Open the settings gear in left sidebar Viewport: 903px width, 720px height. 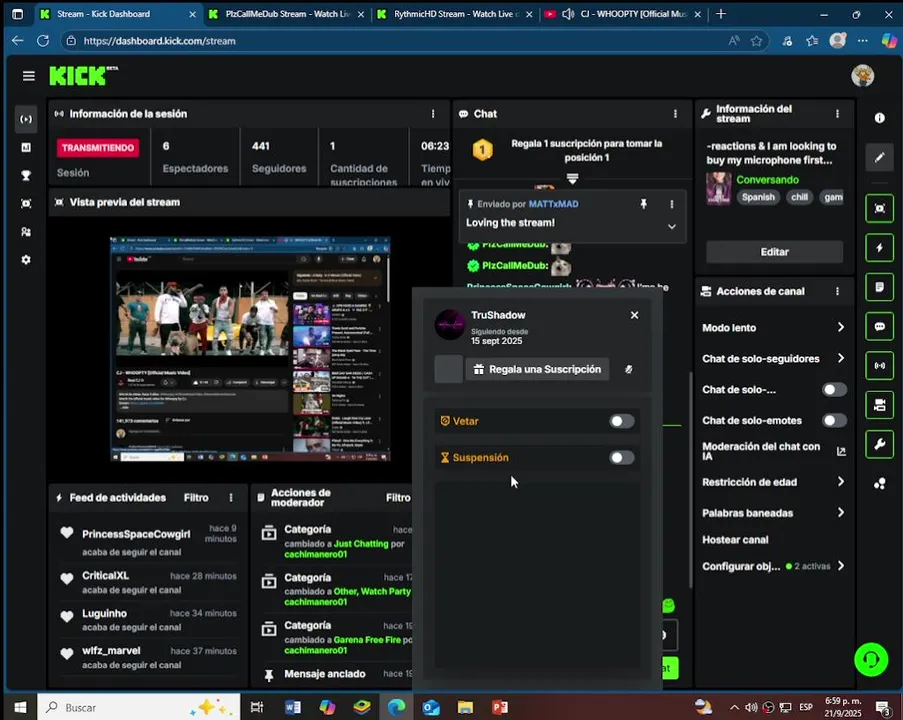[x=26, y=260]
